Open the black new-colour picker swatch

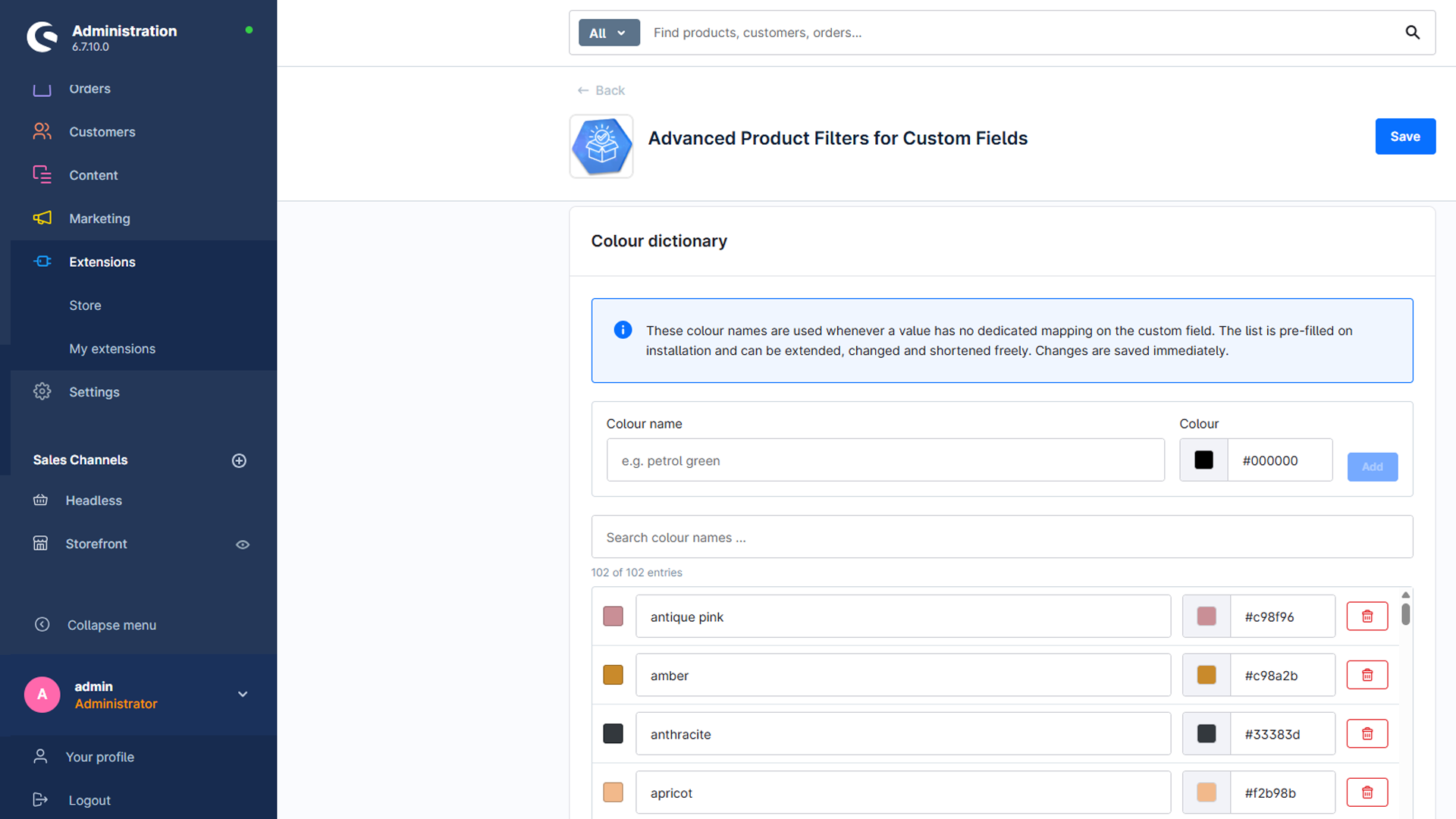click(1203, 460)
